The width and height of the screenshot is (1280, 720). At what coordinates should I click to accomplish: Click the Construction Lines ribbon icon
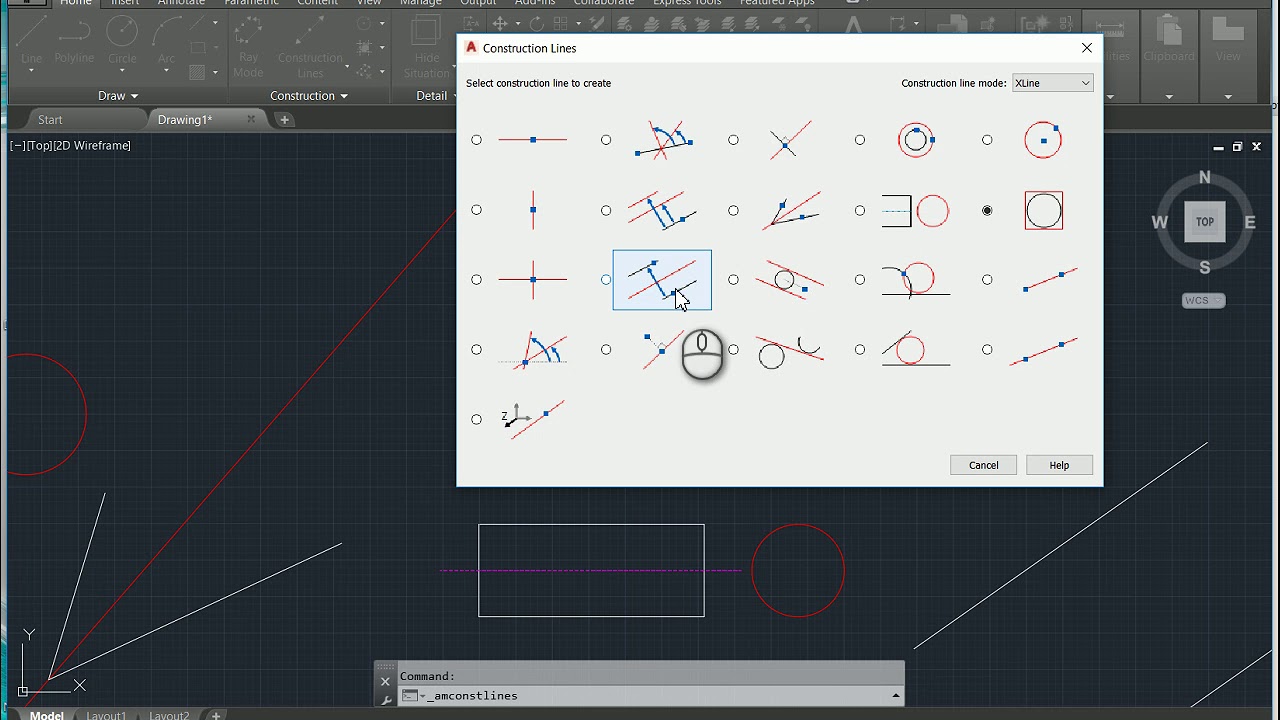pyautogui.click(x=310, y=48)
